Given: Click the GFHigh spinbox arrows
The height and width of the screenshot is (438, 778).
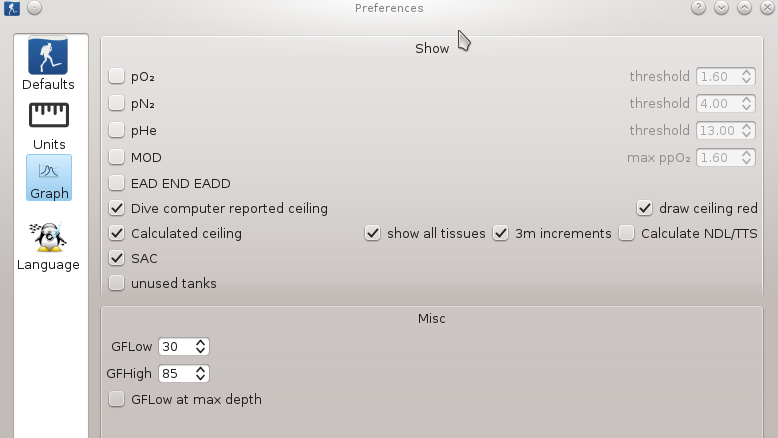Looking at the screenshot, I should pyautogui.click(x=201, y=373).
